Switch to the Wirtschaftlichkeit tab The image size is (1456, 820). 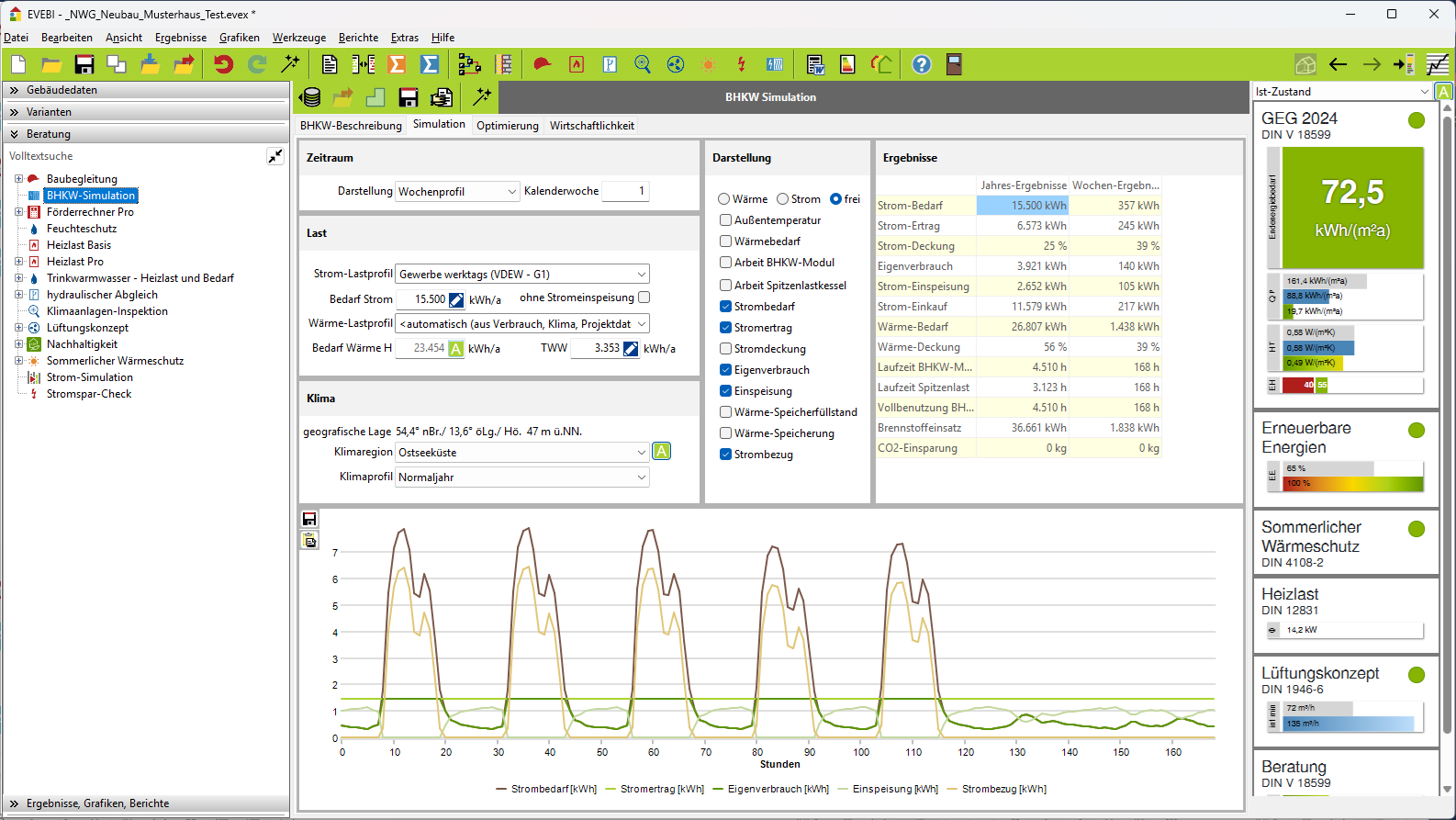(592, 126)
